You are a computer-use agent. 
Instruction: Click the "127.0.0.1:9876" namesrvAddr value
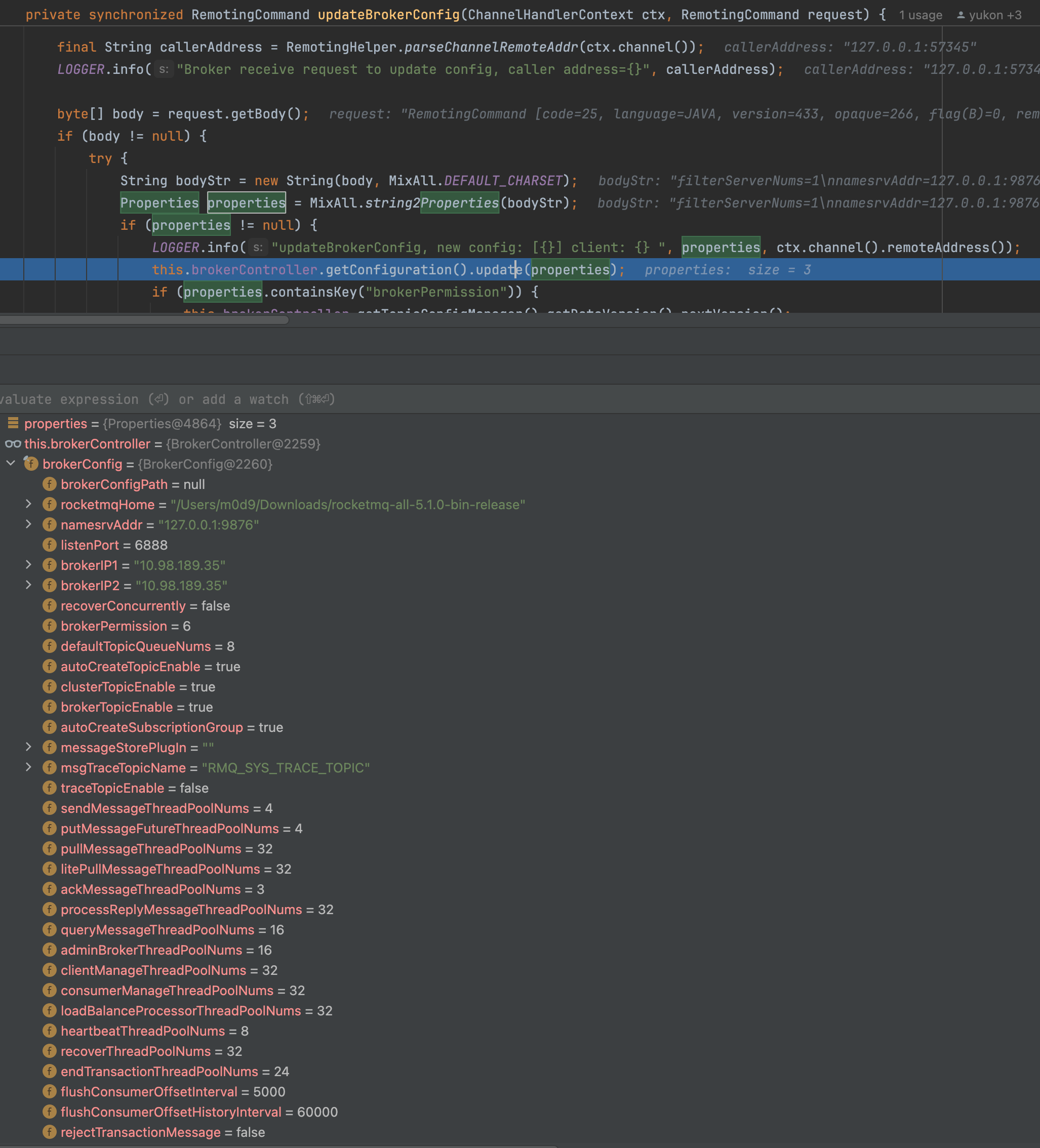[209, 524]
